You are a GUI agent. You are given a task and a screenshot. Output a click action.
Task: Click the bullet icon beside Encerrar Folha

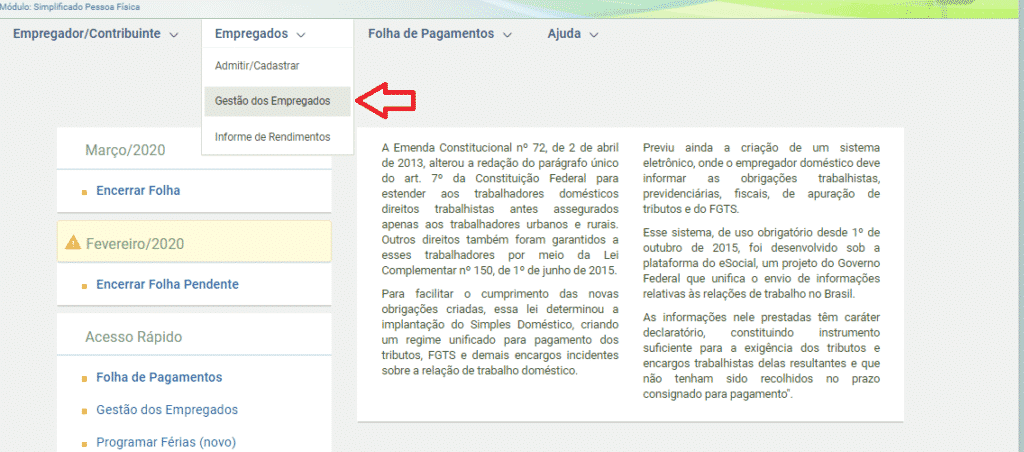84,193
